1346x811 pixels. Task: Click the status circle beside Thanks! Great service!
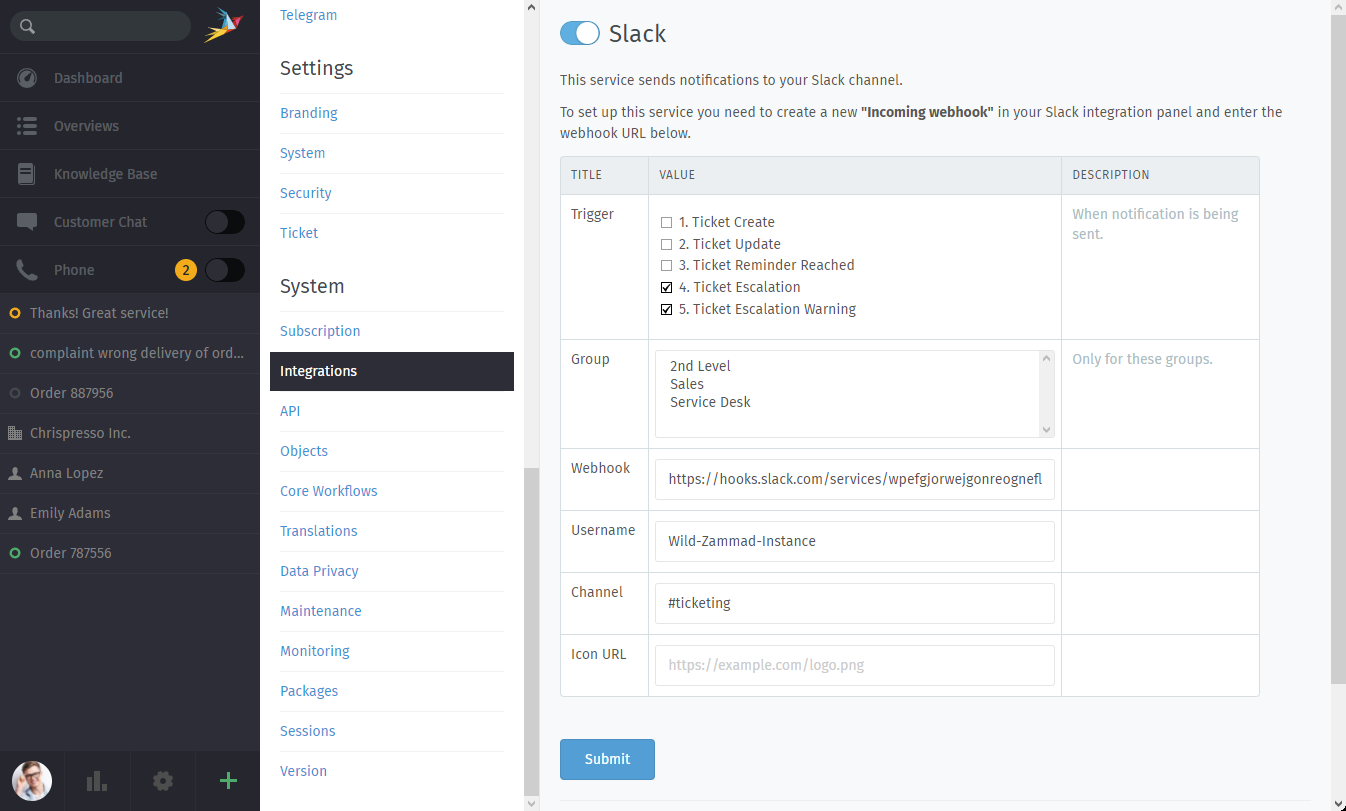click(x=15, y=313)
